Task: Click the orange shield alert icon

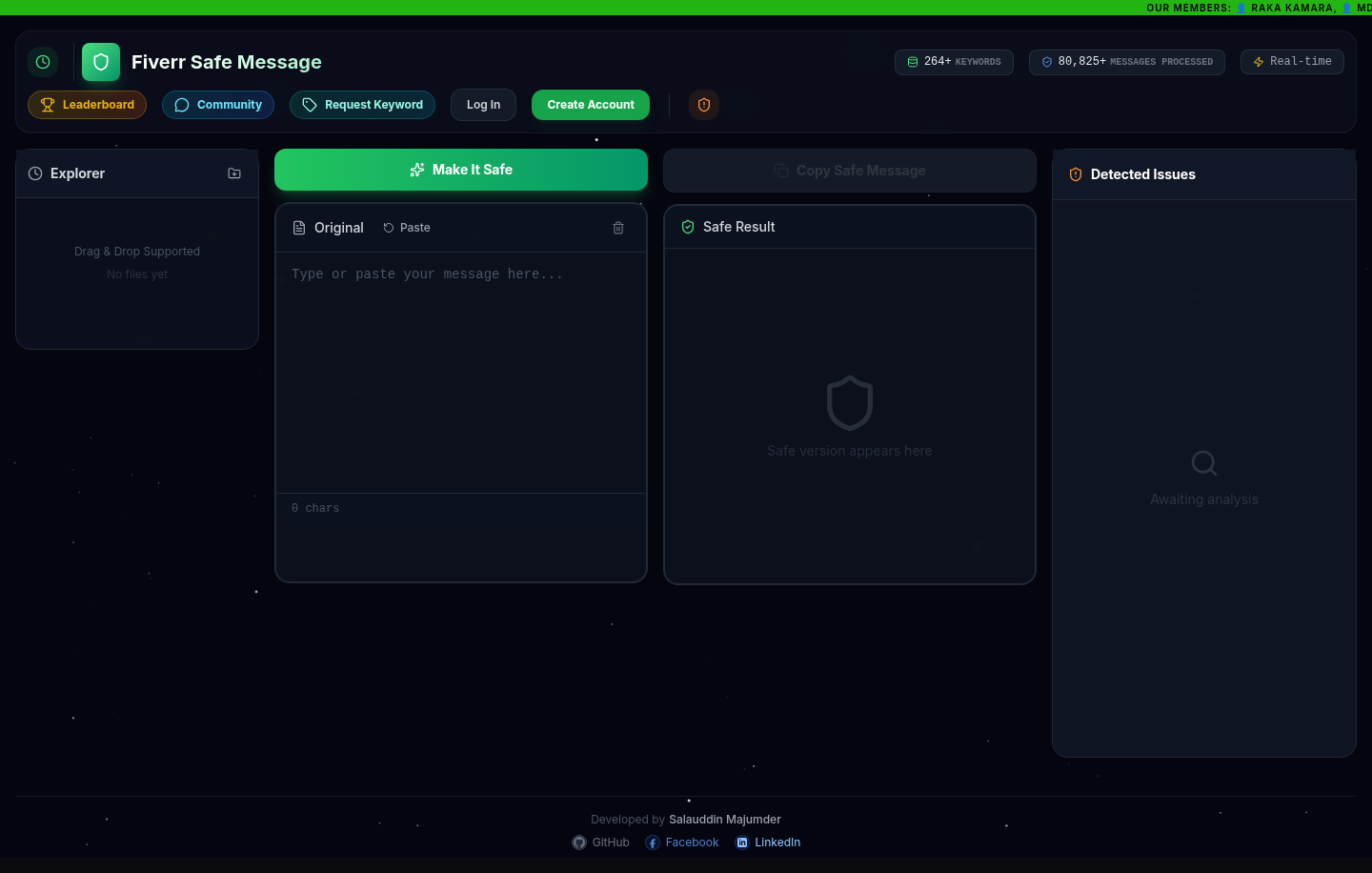Action: (704, 105)
